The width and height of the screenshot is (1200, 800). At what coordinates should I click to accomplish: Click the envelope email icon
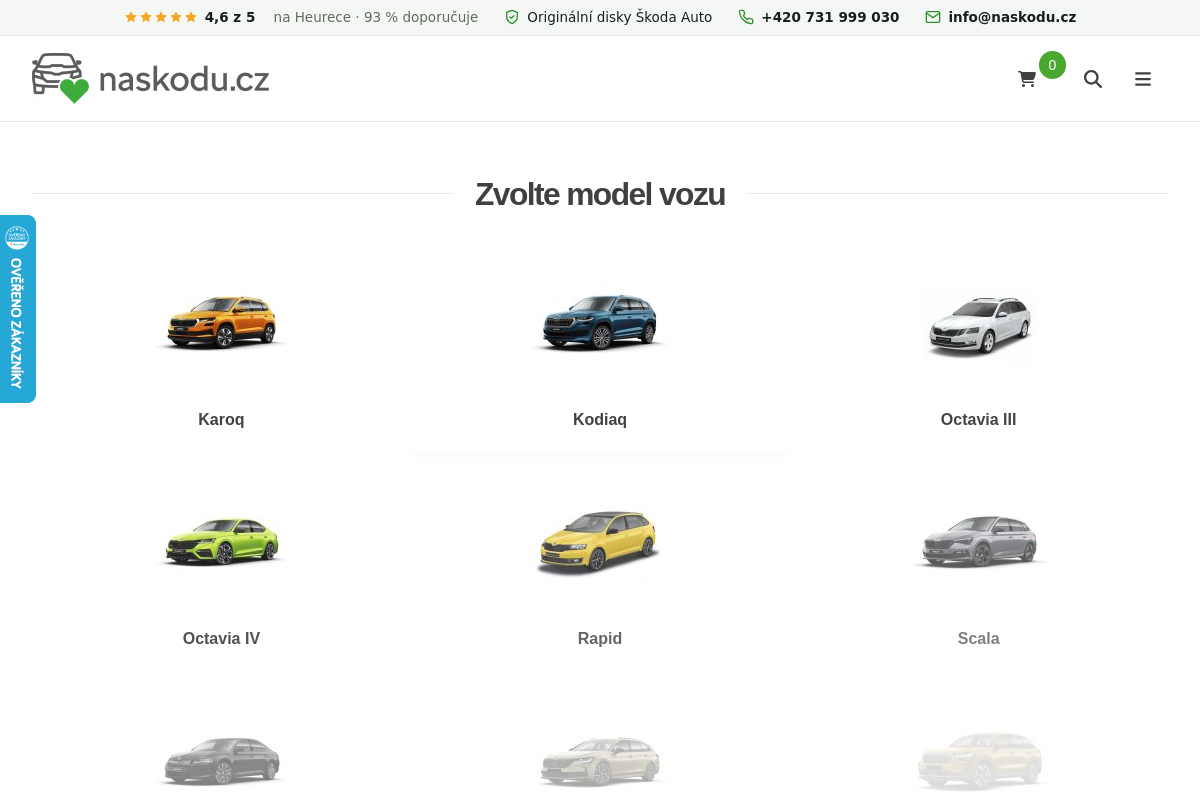pyautogui.click(x=933, y=17)
